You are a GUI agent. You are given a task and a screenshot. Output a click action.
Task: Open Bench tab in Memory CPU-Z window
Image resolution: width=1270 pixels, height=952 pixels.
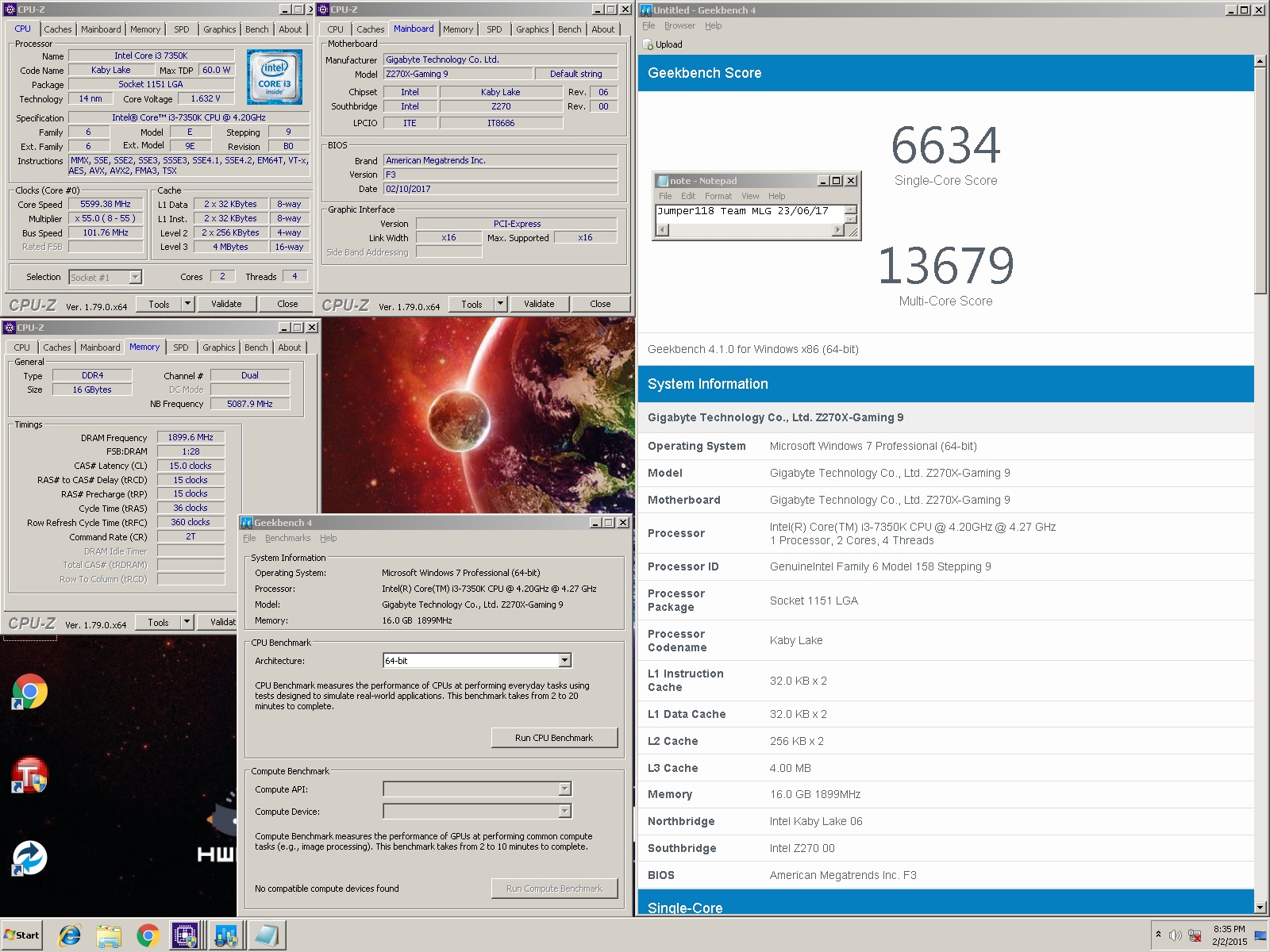point(256,347)
